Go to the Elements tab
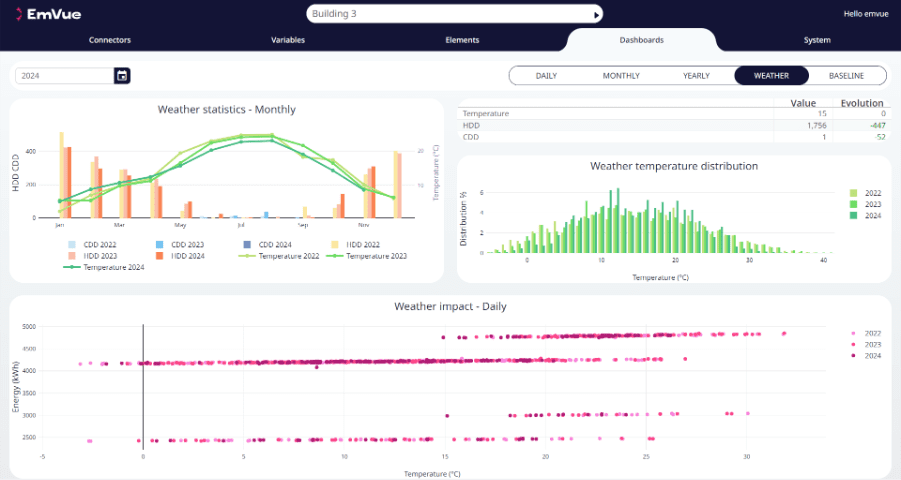This screenshot has width=901, height=480. [x=462, y=40]
